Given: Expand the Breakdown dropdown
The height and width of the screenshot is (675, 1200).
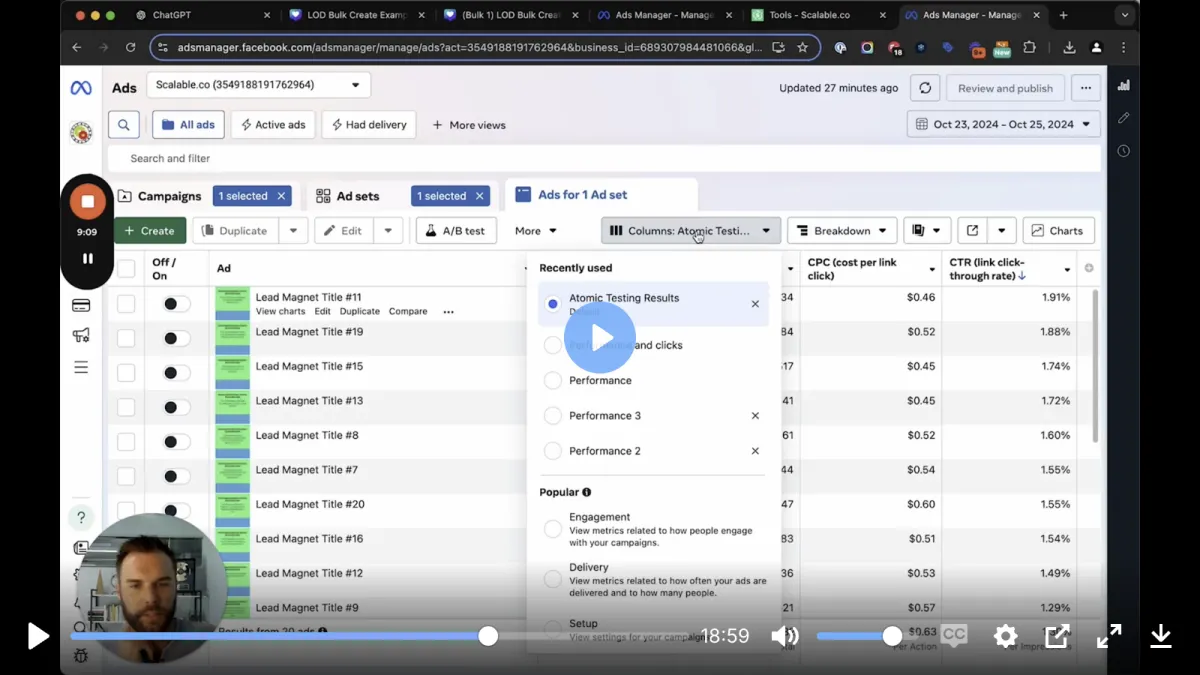Looking at the screenshot, I should [x=842, y=231].
